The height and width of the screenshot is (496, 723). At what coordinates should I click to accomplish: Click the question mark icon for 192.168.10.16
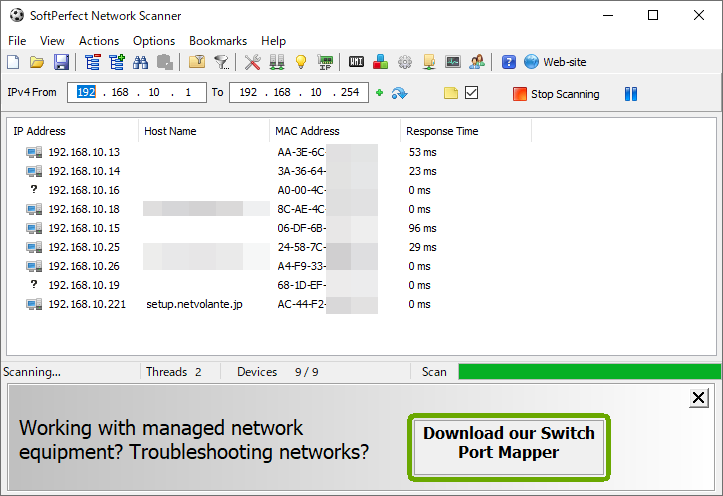coord(34,189)
